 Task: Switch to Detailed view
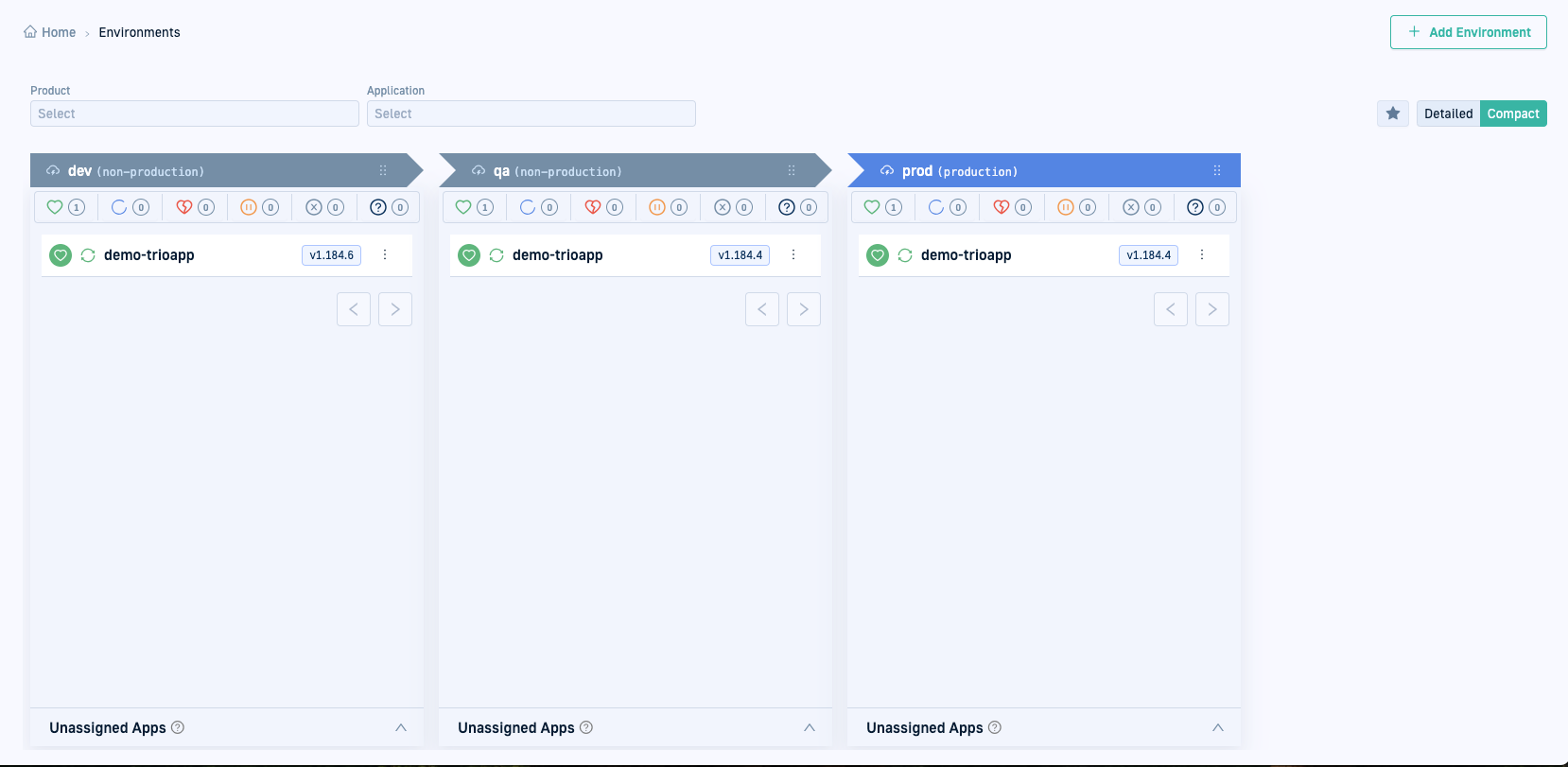point(1448,113)
